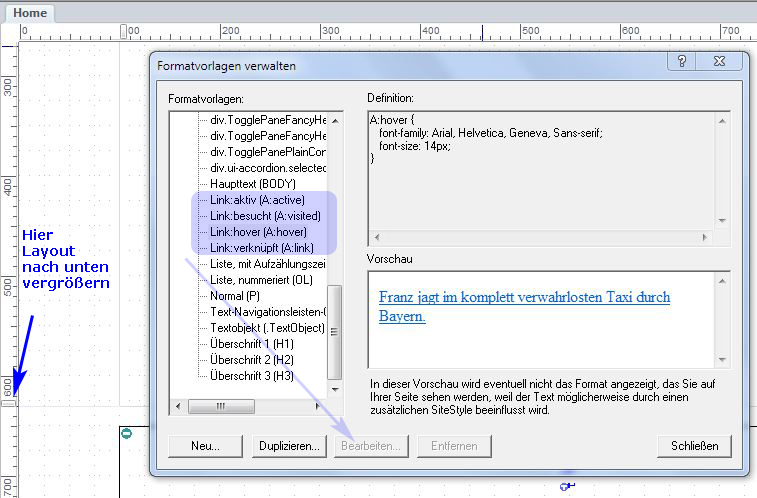
Task: Pick the Normal (P) style entry
Action: (x=238, y=296)
